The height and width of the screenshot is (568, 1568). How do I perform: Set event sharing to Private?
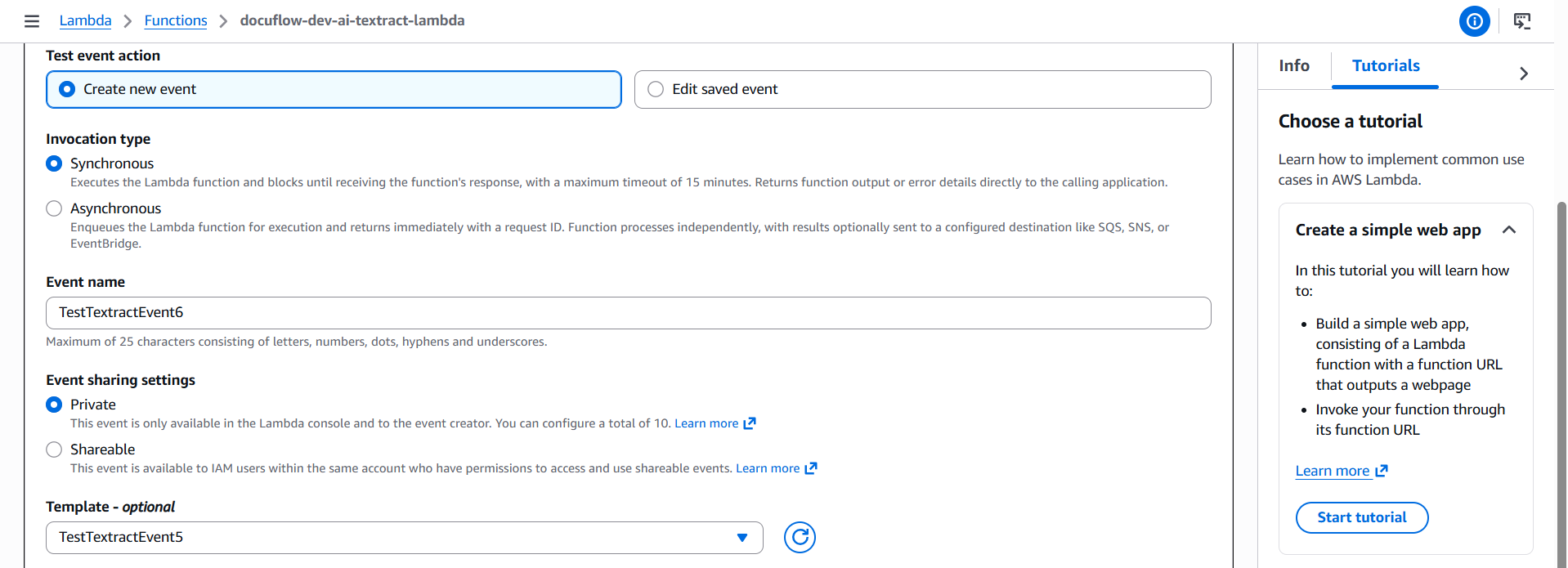click(54, 405)
